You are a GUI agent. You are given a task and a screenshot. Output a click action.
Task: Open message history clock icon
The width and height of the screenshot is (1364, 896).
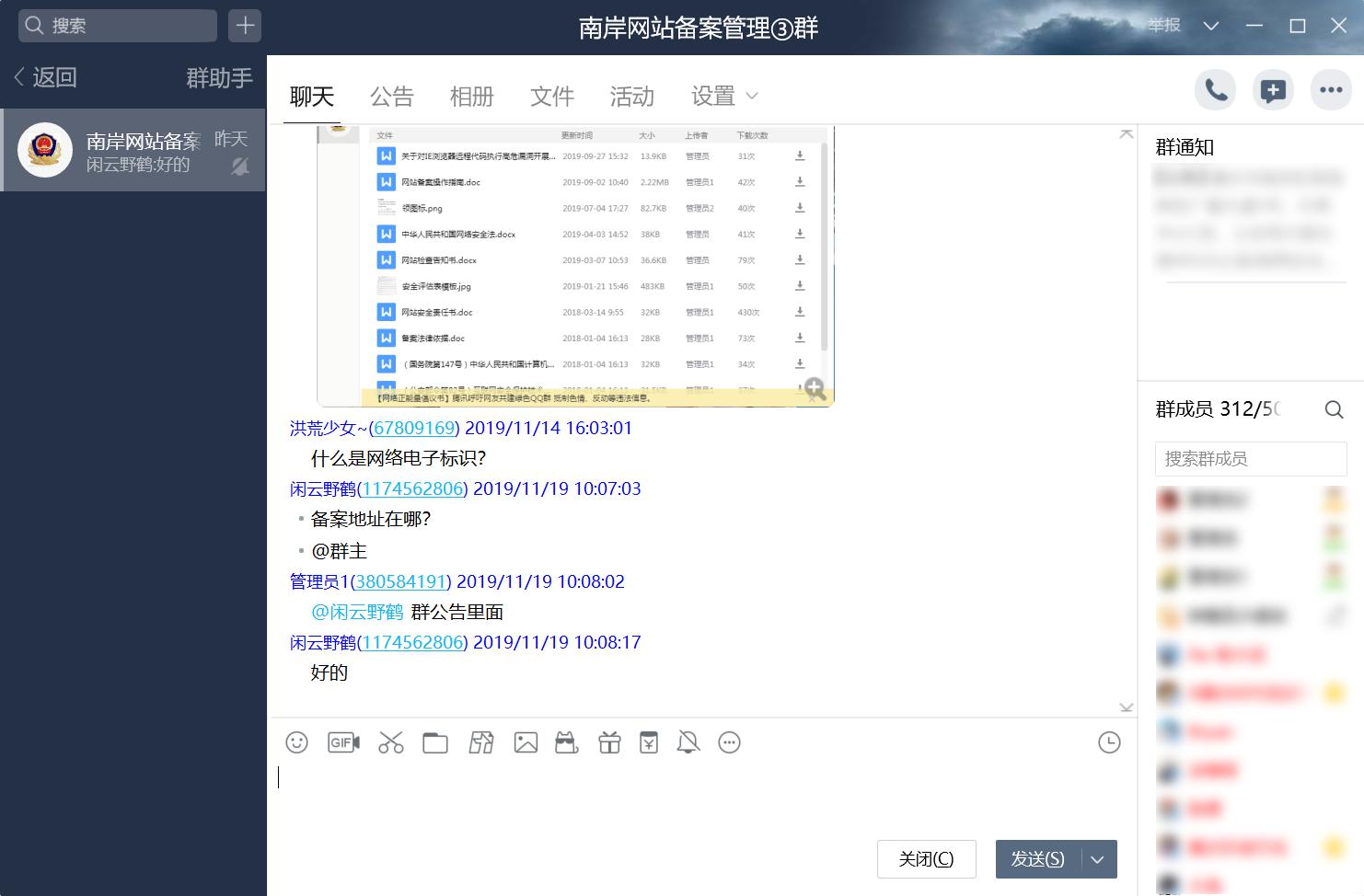(x=1109, y=742)
